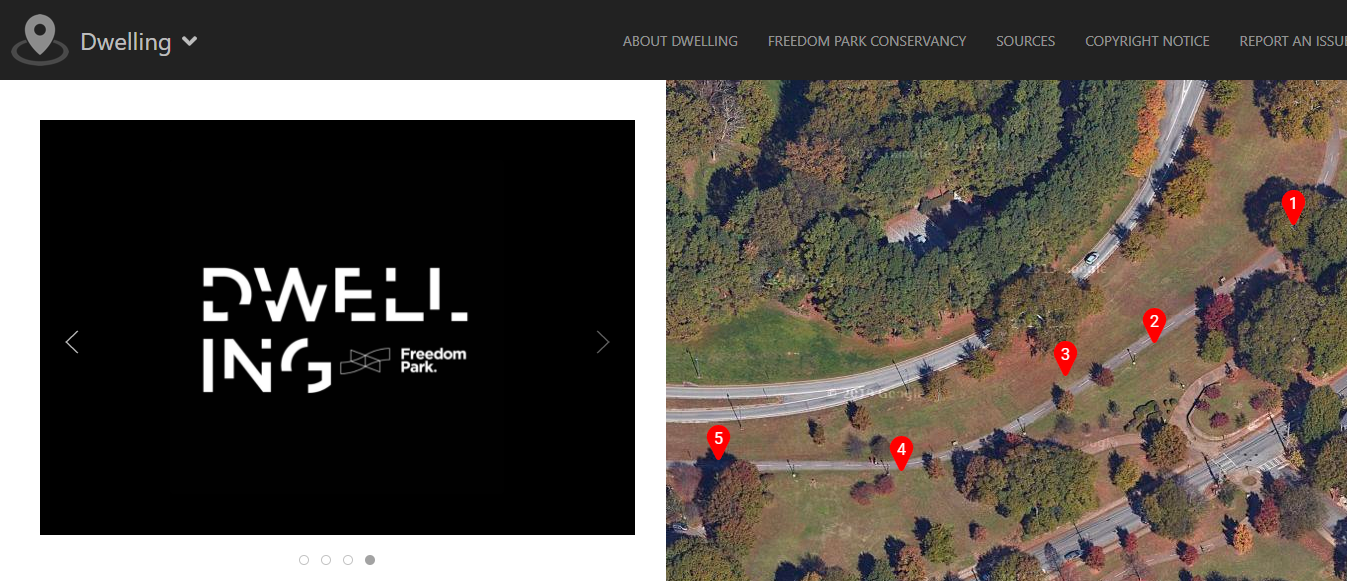Screen dimensions: 1347x581
Task: Select the second carousel dot
Action: coord(326,560)
